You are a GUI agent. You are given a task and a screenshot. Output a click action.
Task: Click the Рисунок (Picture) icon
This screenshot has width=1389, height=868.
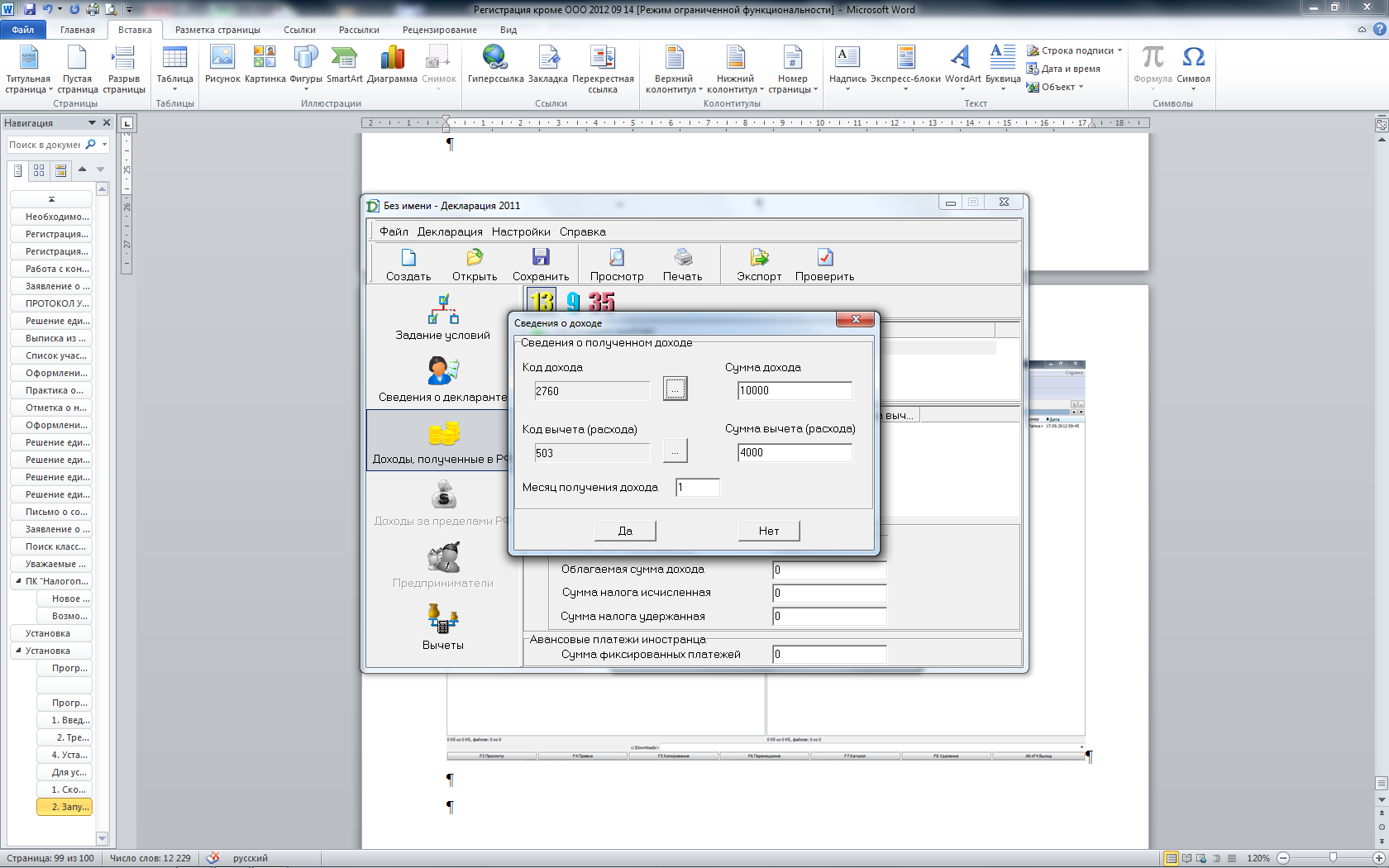[x=222, y=65]
